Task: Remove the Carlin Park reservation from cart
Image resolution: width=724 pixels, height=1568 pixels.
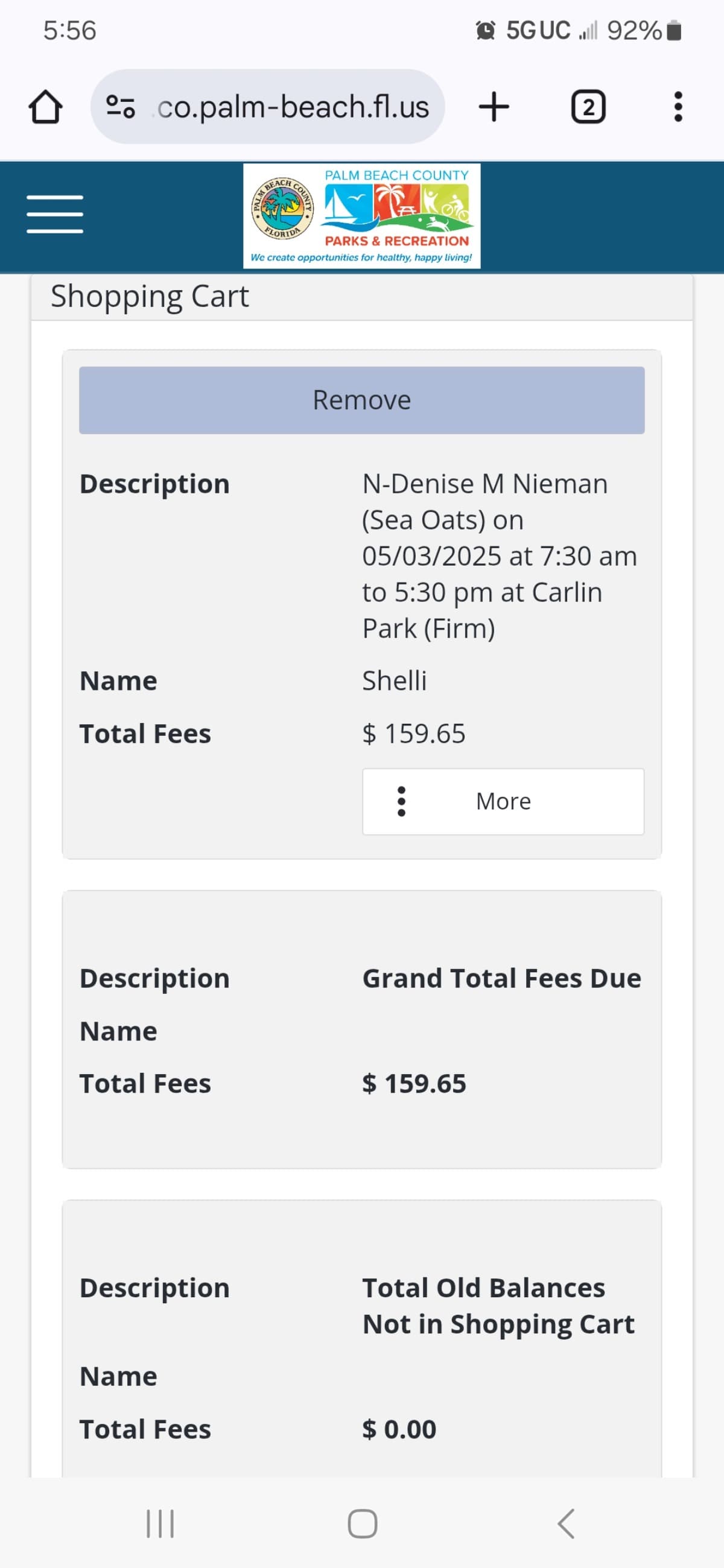Action: pos(361,400)
